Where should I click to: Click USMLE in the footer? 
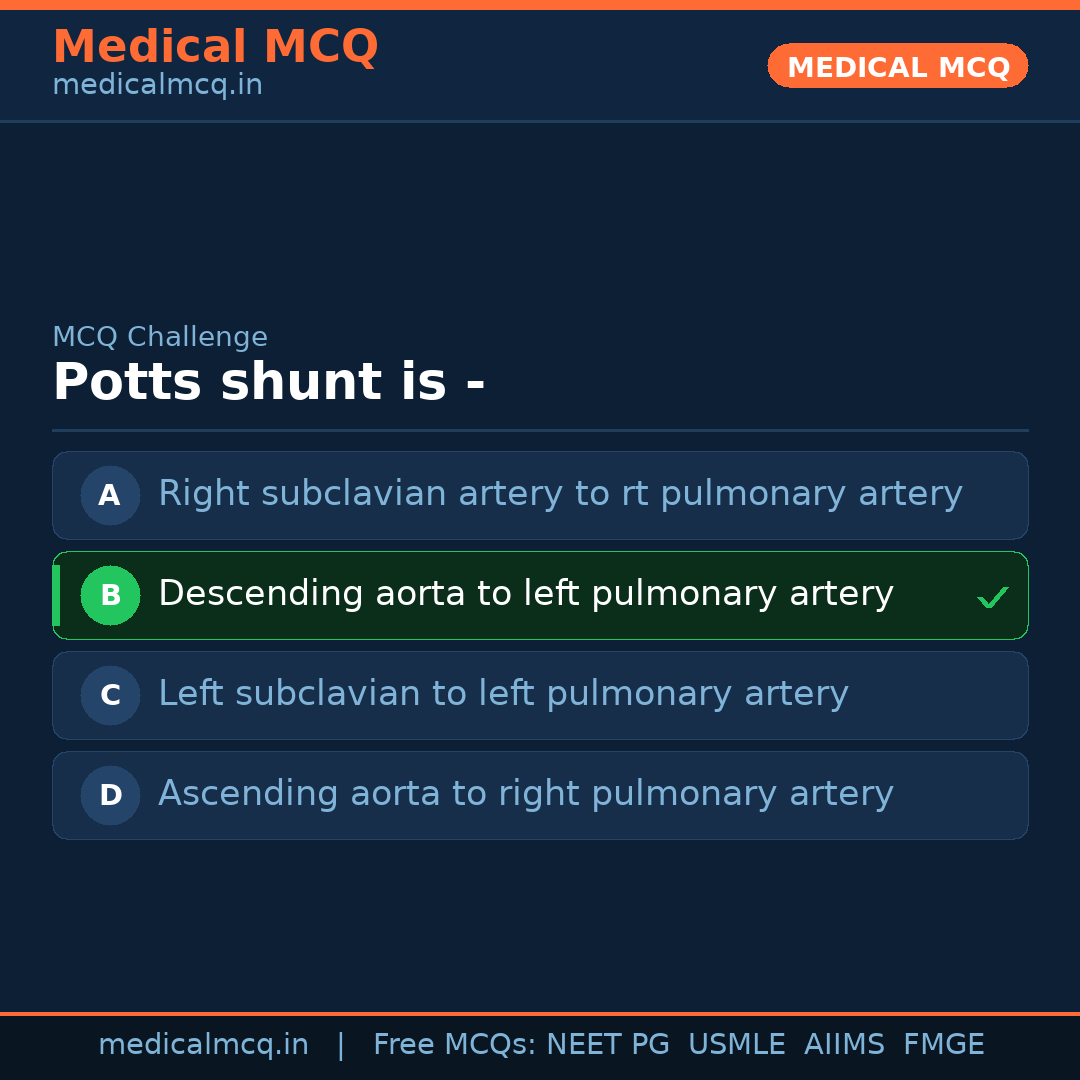[736, 1045]
